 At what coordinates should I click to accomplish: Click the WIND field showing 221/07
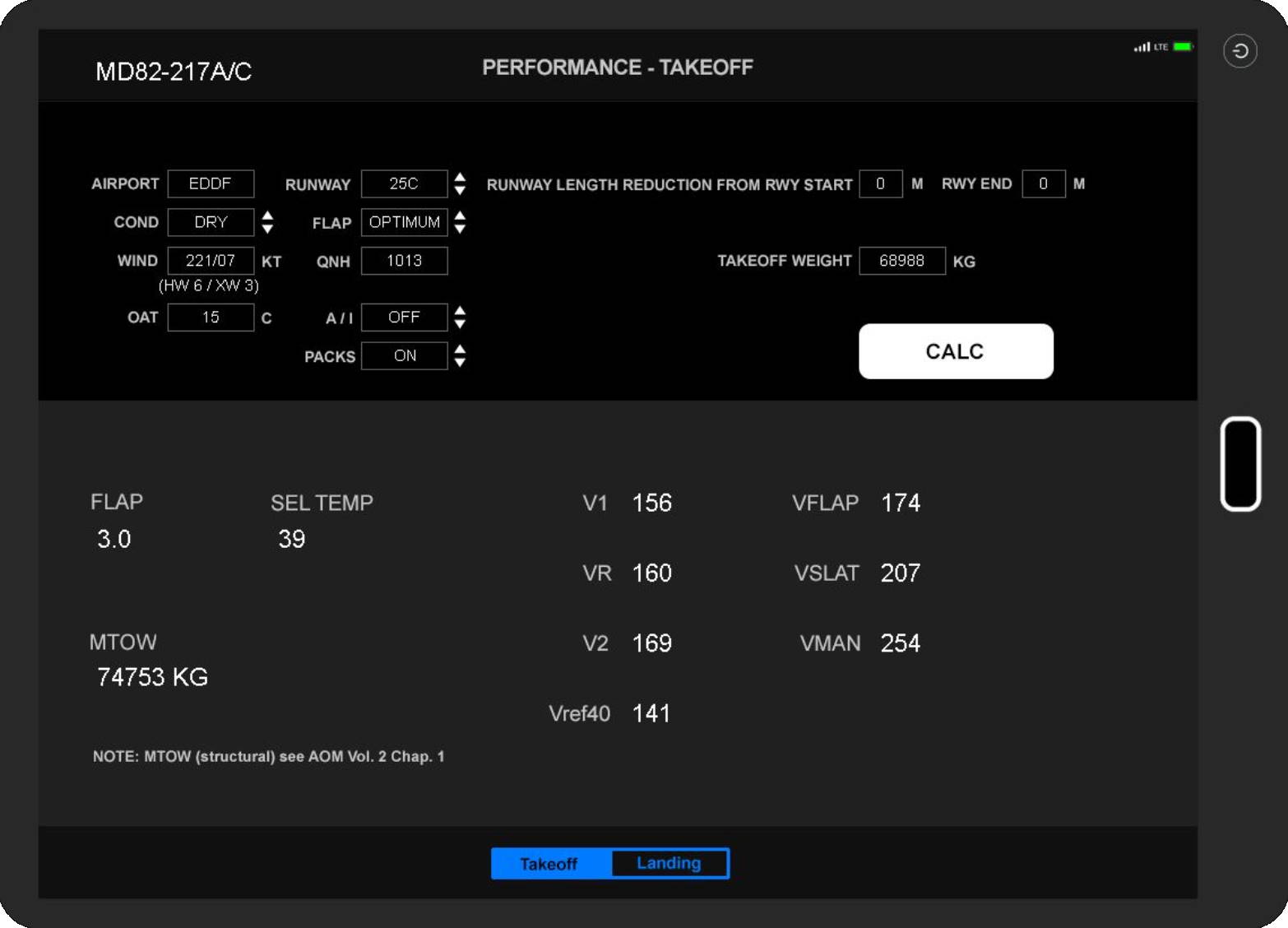coord(211,261)
